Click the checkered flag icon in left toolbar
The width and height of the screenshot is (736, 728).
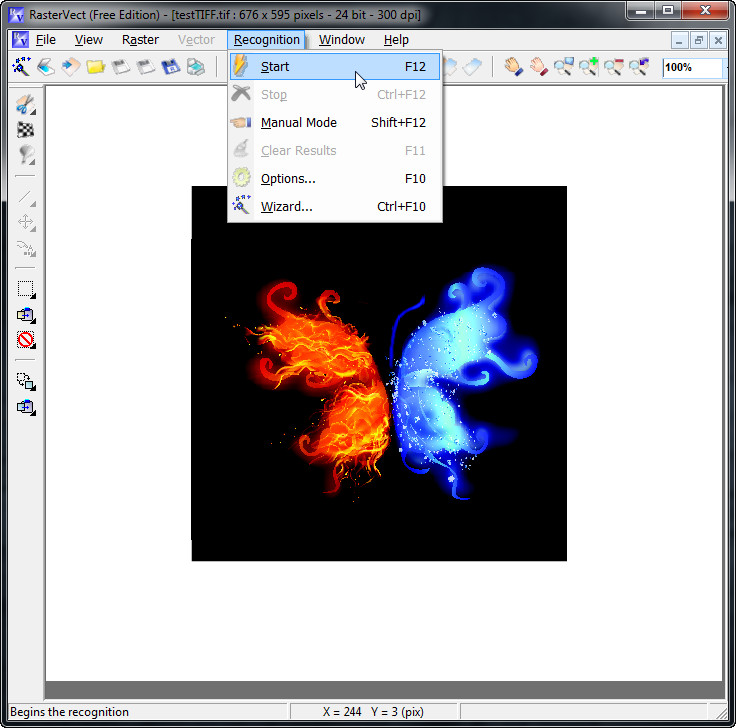click(x=25, y=130)
